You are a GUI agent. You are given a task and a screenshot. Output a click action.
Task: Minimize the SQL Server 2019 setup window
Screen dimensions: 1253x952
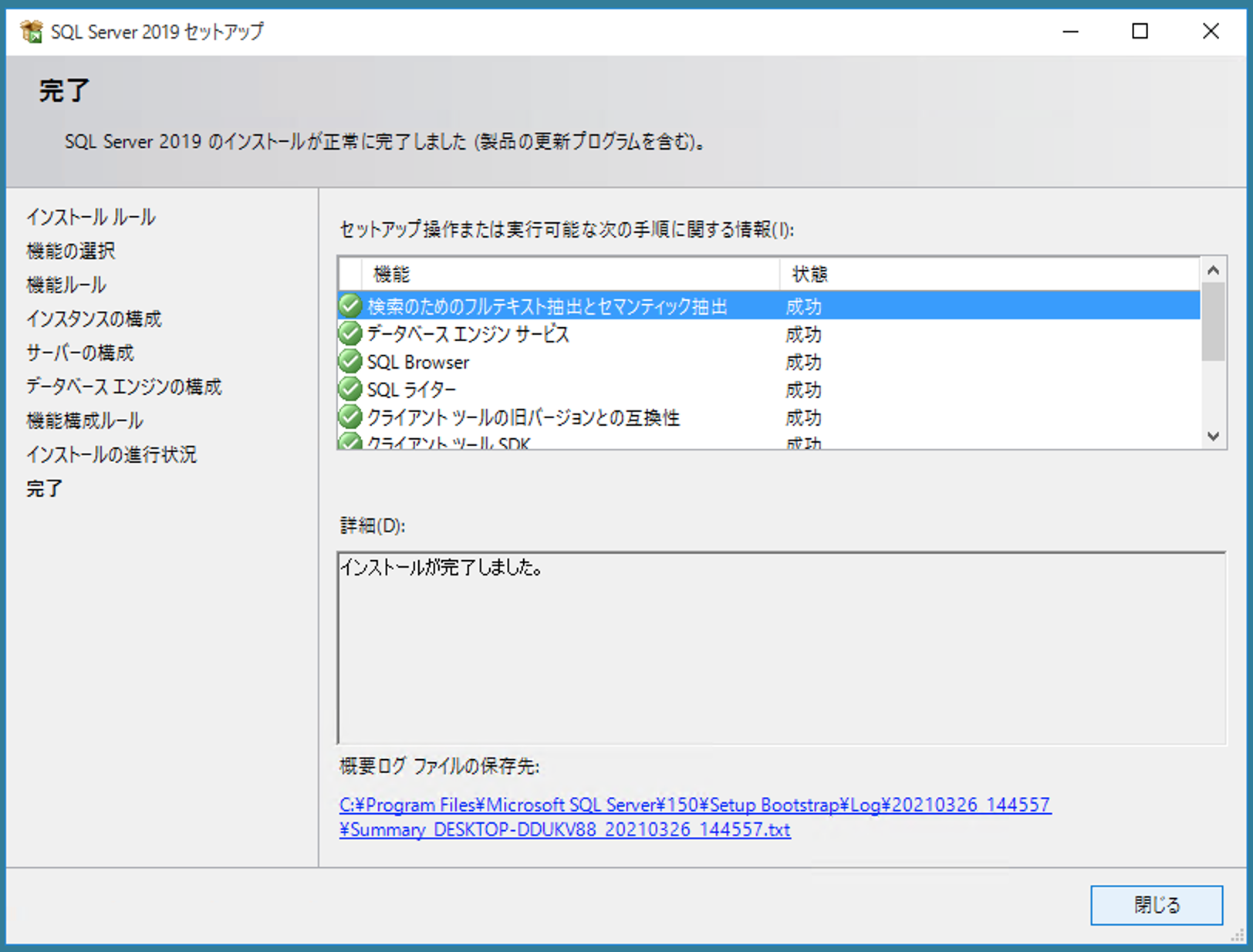pos(1070,32)
